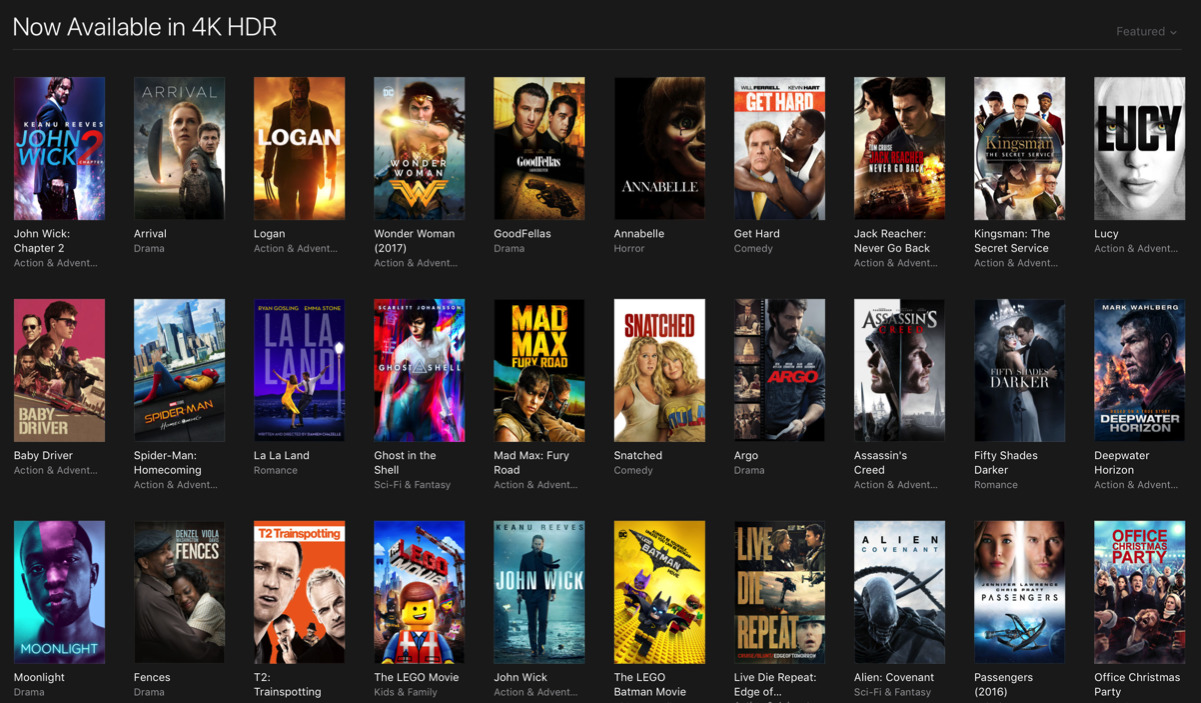Open the Logan movie artwork

[x=299, y=148]
